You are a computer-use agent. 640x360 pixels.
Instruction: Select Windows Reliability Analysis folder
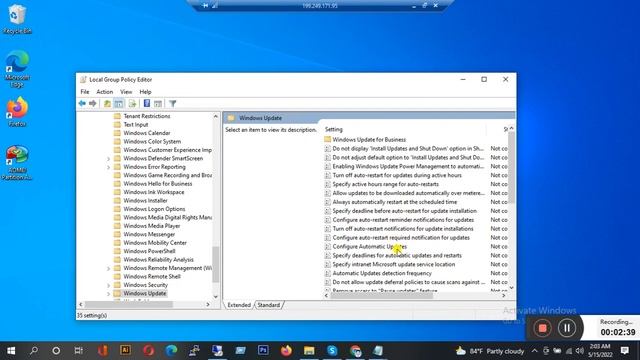point(158,260)
